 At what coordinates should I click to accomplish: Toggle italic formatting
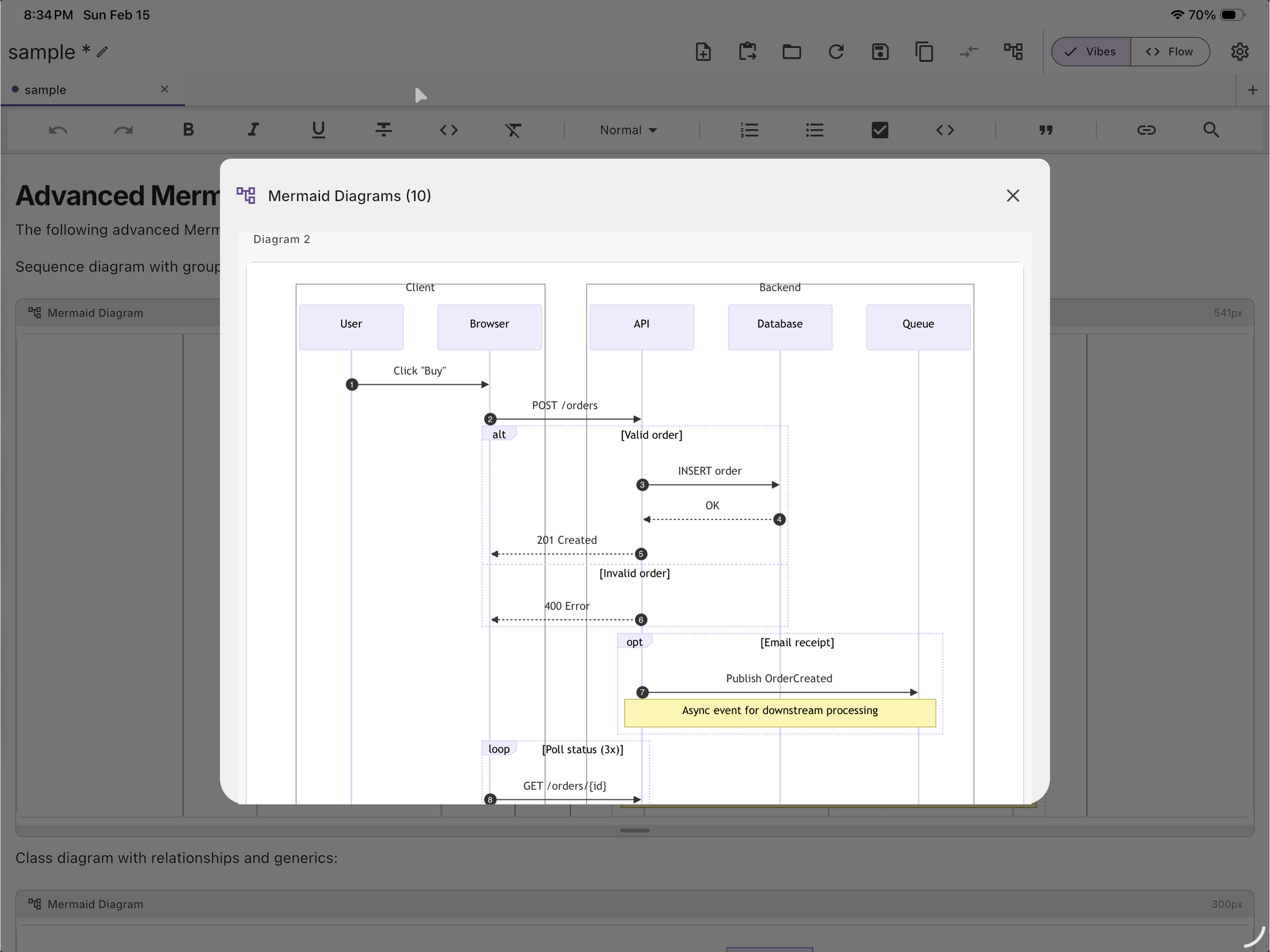point(253,130)
